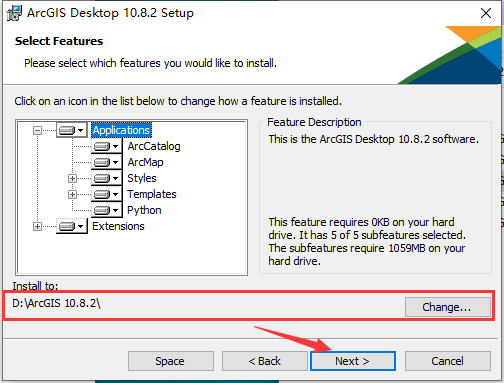Screen dimensions: 504x383
Task: Click the "Select Features" heading
Action: click(x=59, y=41)
